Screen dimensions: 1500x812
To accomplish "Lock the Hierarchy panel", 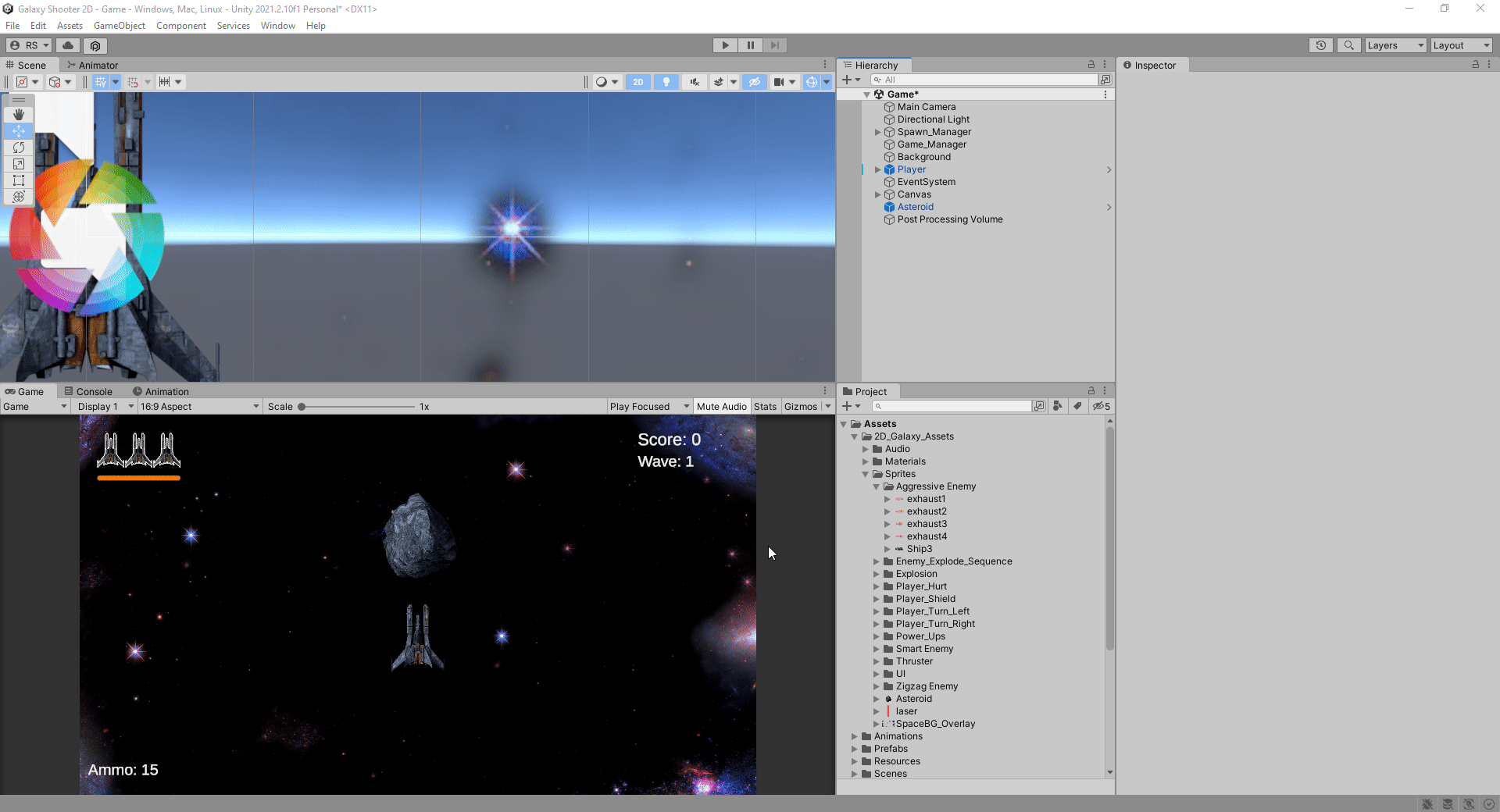I will click(1091, 64).
